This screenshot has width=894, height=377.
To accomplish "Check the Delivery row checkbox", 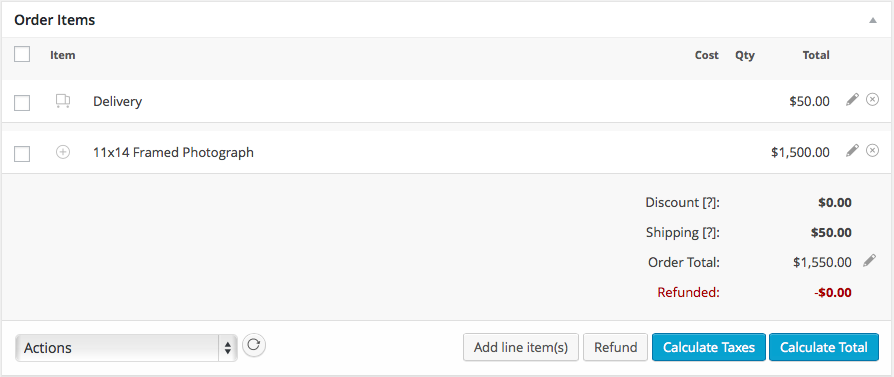I will 22,103.
